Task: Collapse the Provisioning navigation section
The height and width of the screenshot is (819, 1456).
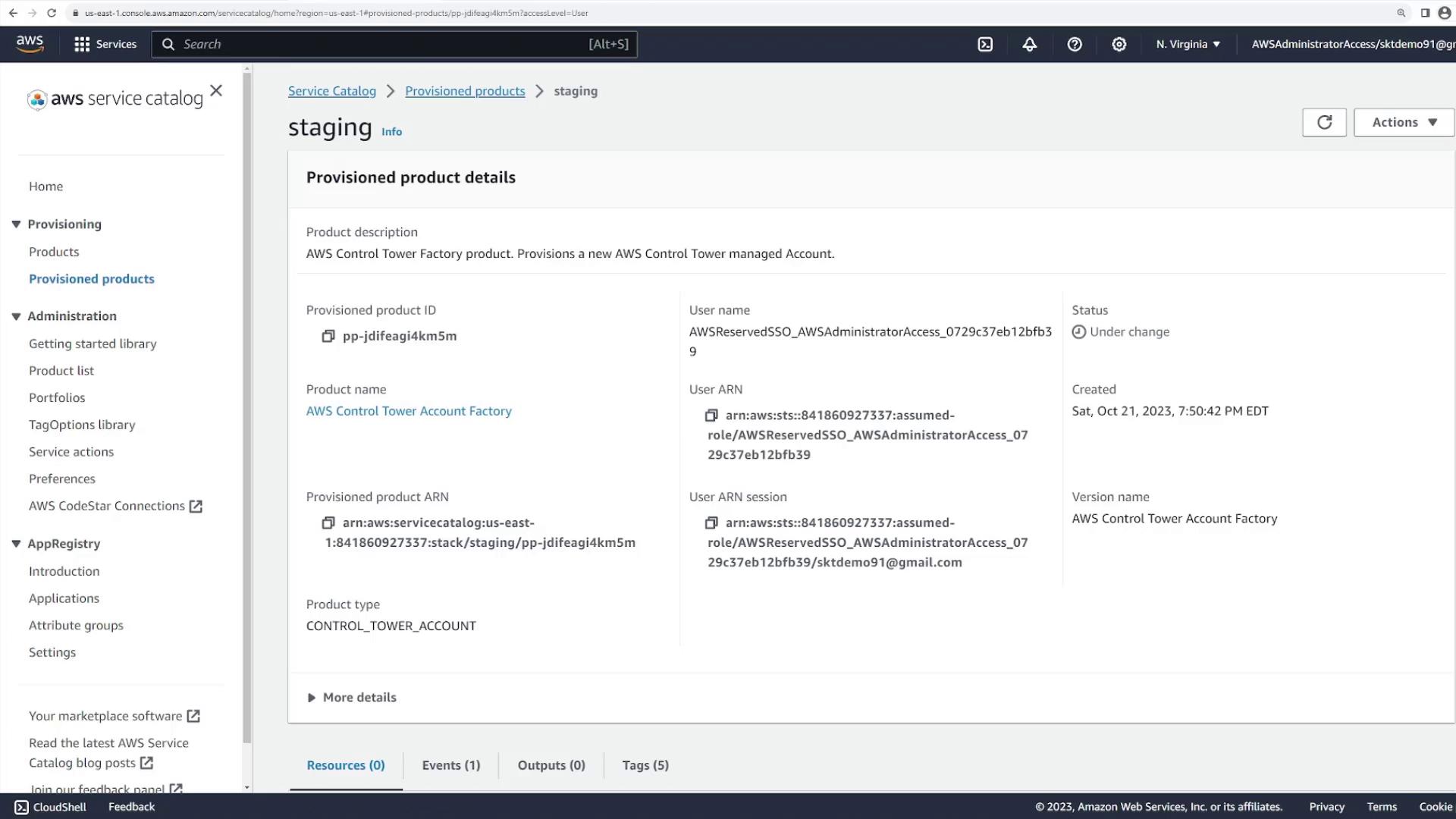Action: (16, 224)
